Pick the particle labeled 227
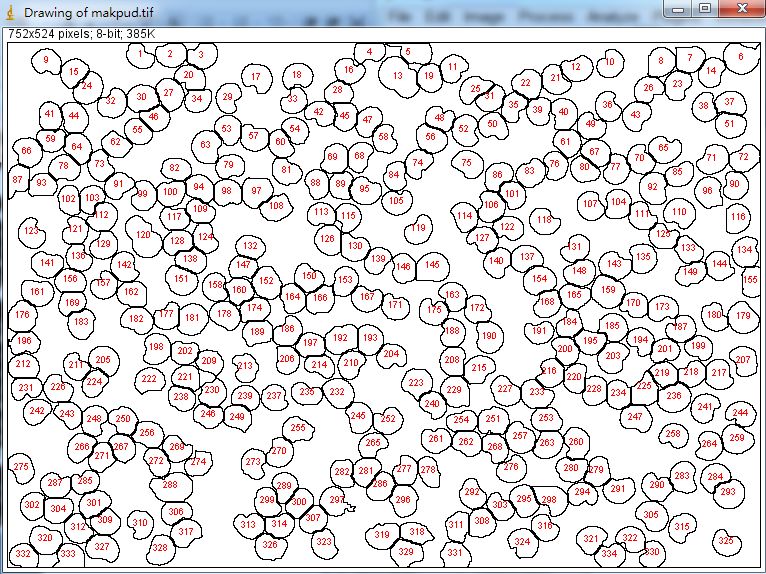This screenshot has width=766, height=574. click(505, 390)
